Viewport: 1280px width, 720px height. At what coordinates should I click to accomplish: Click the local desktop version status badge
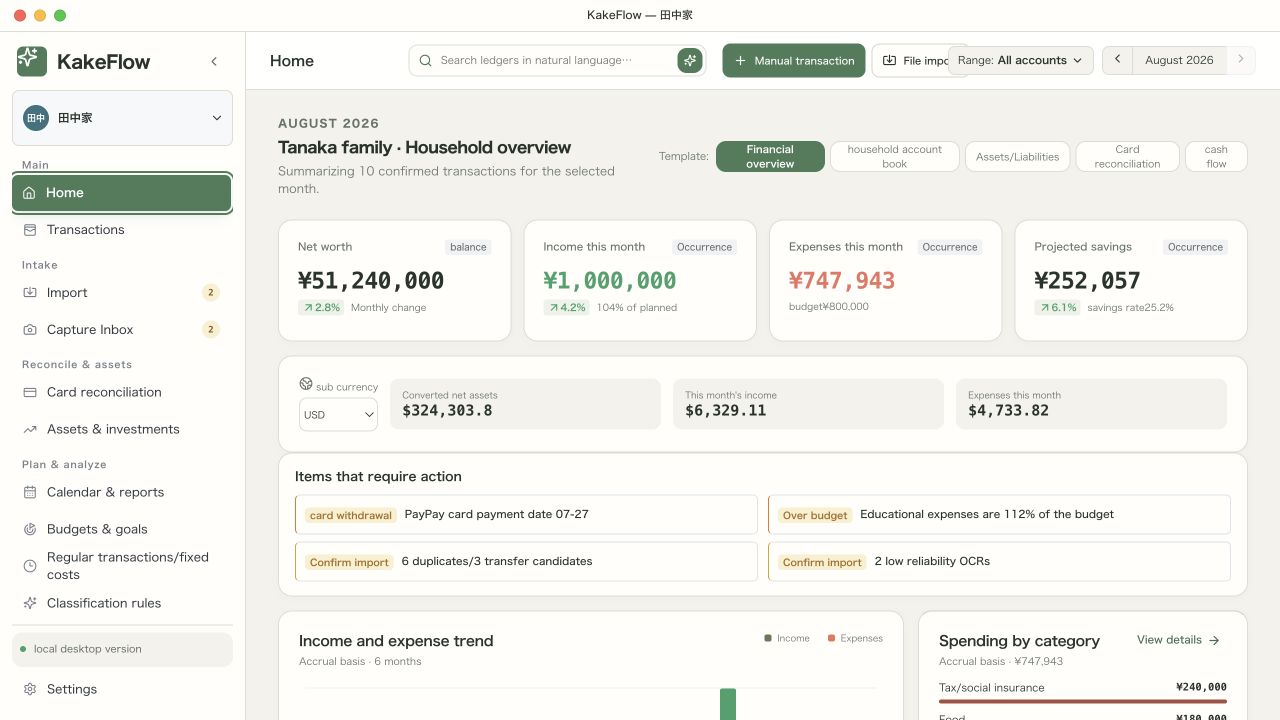point(122,650)
